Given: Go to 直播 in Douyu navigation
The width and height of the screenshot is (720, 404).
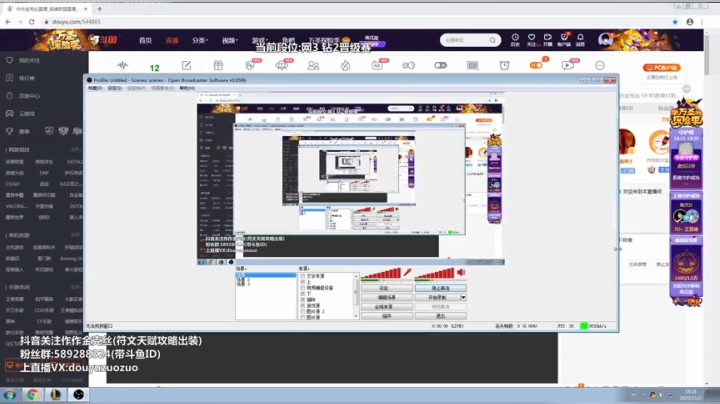Looking at the screenshot, I should (172, 40).
